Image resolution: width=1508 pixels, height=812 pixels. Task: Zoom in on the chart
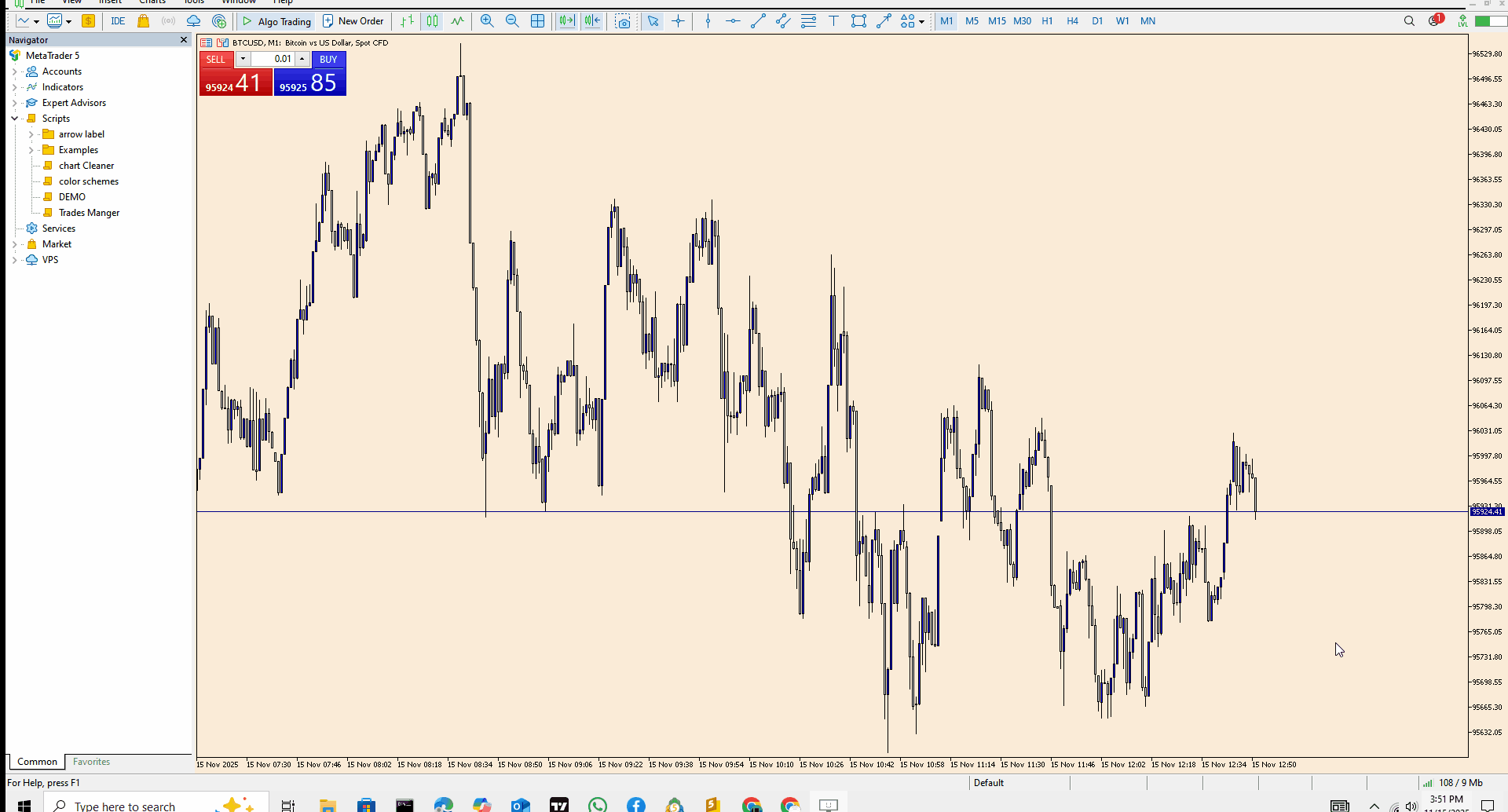coord(487,21)
